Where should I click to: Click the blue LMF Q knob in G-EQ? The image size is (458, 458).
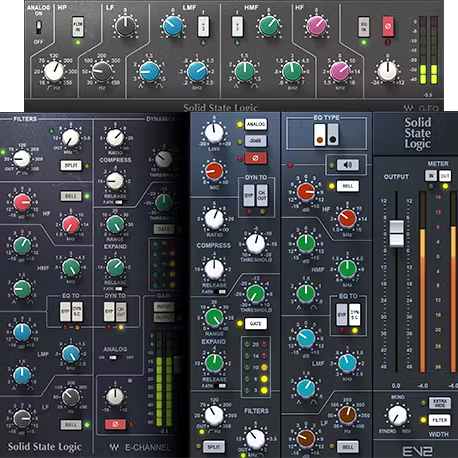[149, 71]
